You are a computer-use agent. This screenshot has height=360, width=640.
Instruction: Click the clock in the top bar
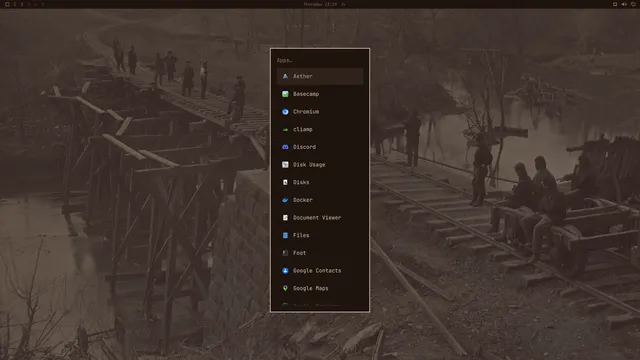(320, 4)
